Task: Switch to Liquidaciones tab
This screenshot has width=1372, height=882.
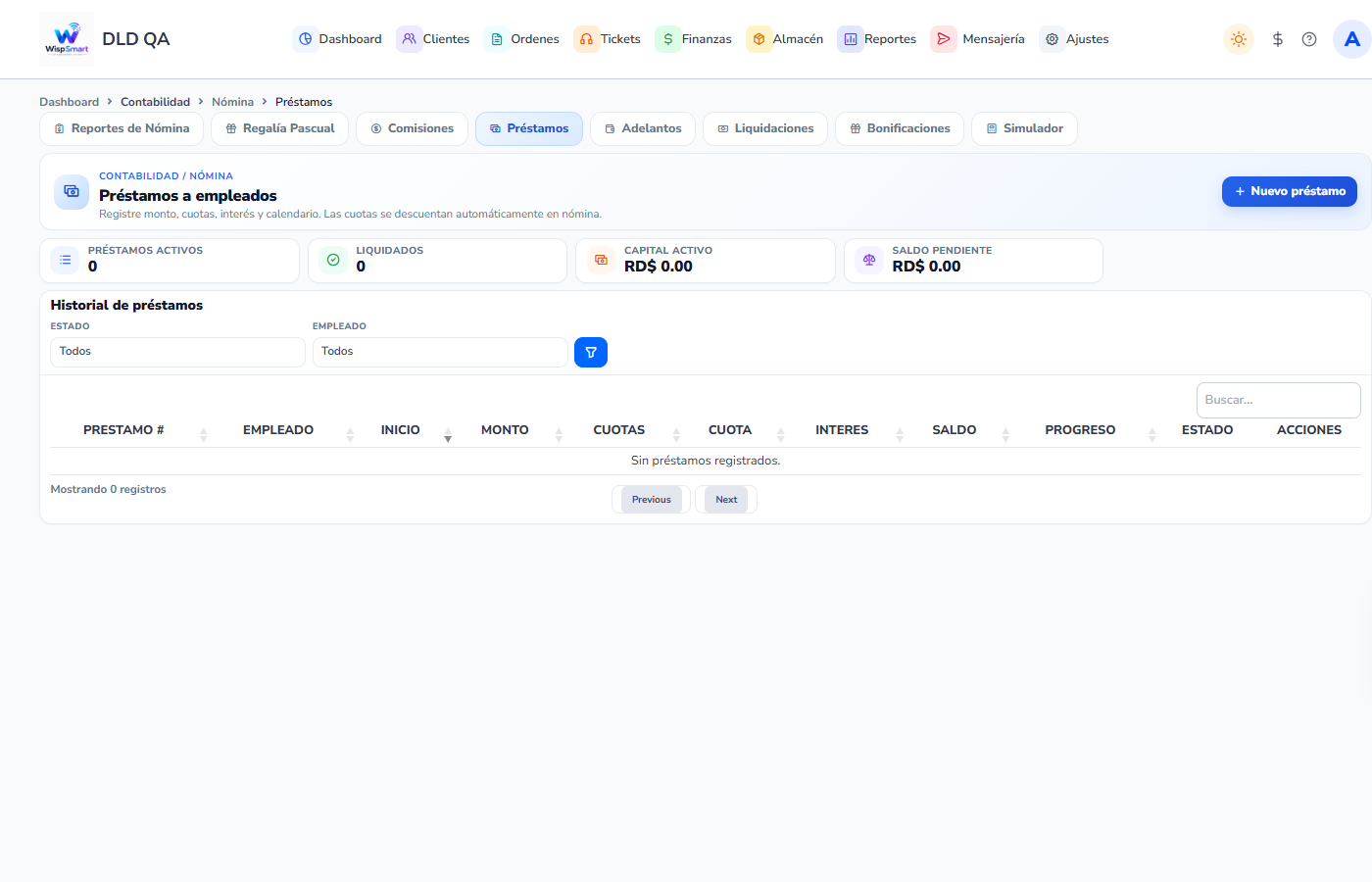Action: [765, 128]
